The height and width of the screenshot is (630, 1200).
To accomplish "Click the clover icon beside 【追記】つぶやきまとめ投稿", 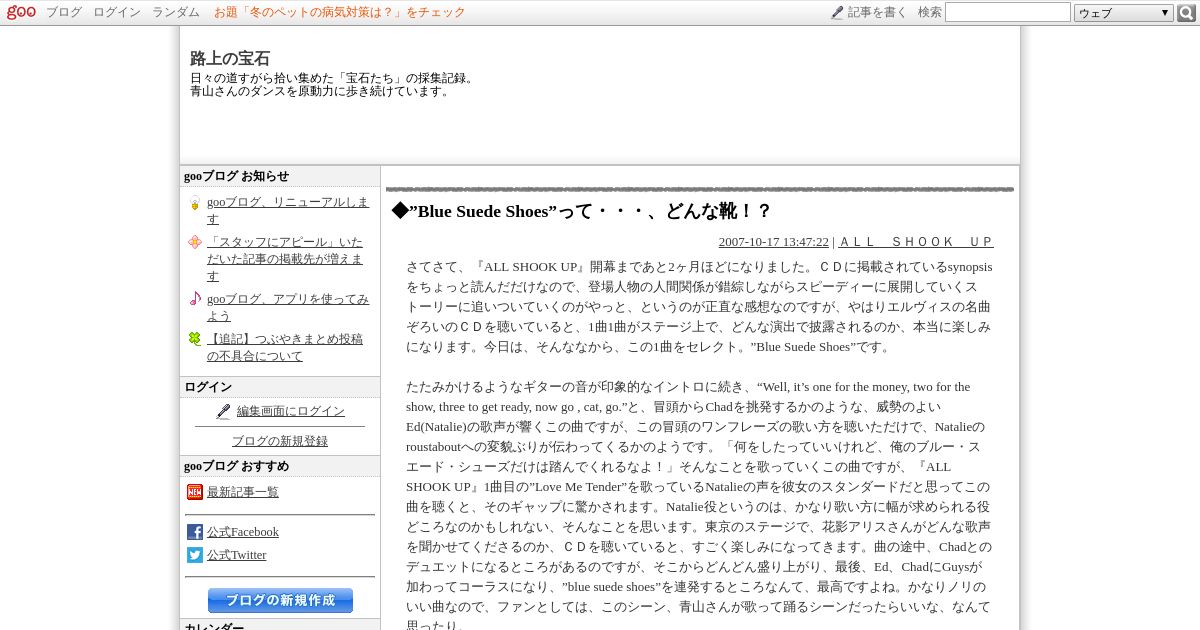I will tap(194, 338).
